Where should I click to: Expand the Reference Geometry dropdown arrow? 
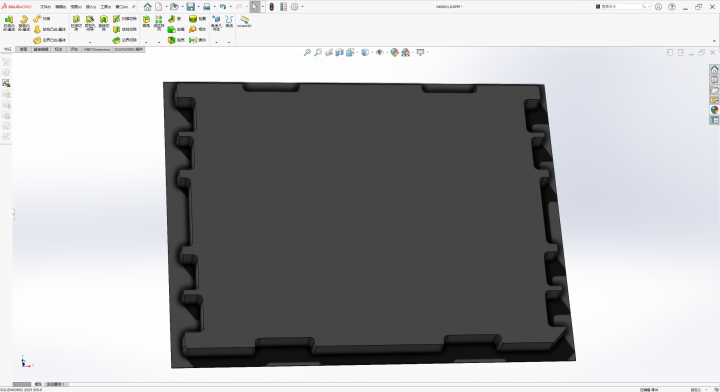[x=216, y=42]
